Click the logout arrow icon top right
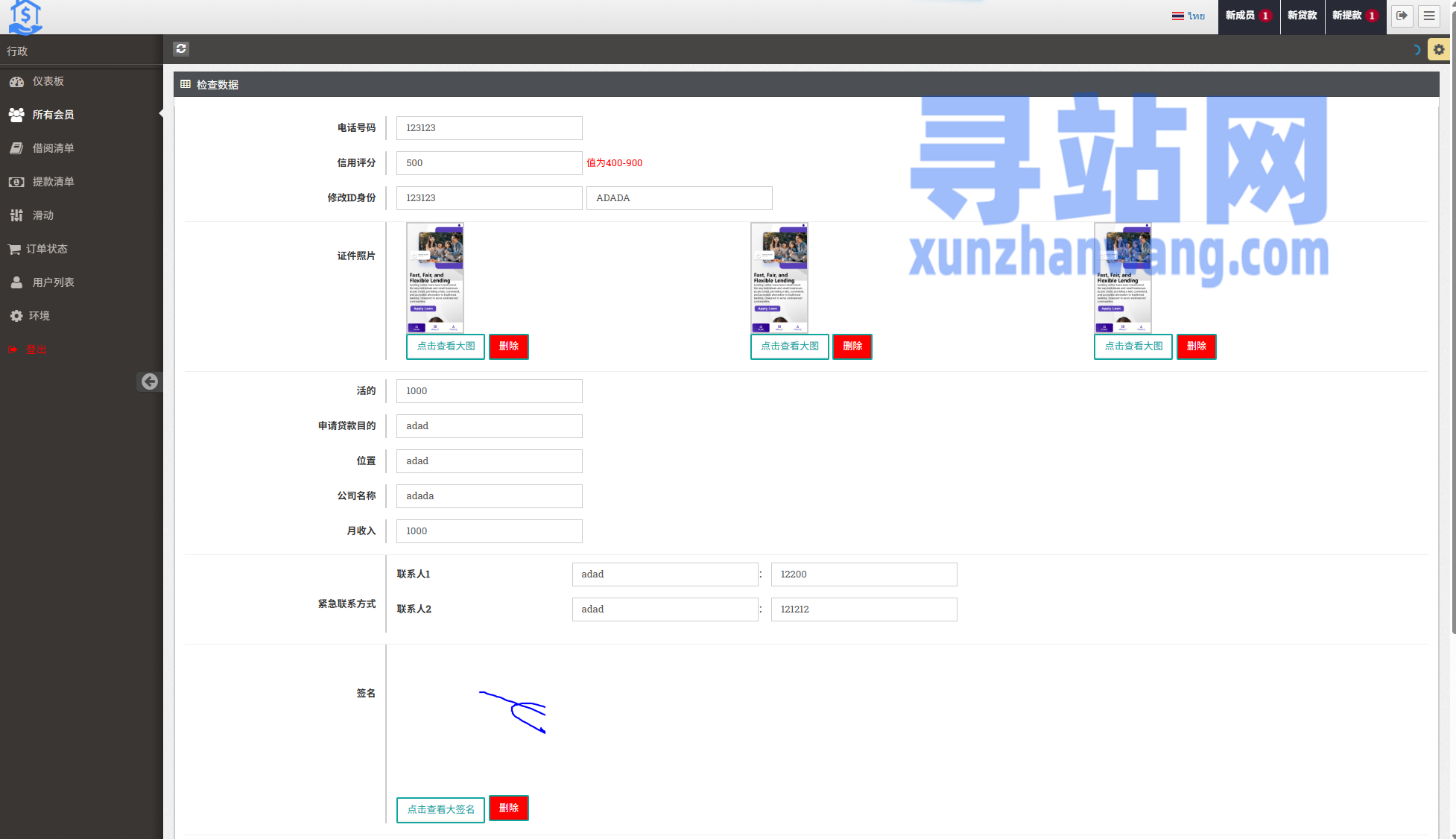This screenshot has height=839, width=1456. (1402, 16)
